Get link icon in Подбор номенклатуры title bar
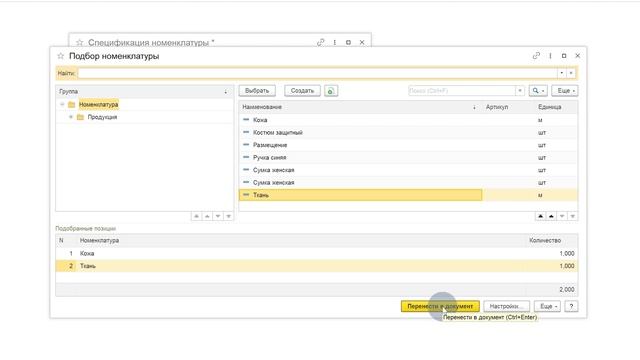 pyautogui.click(x=536, y=56)
